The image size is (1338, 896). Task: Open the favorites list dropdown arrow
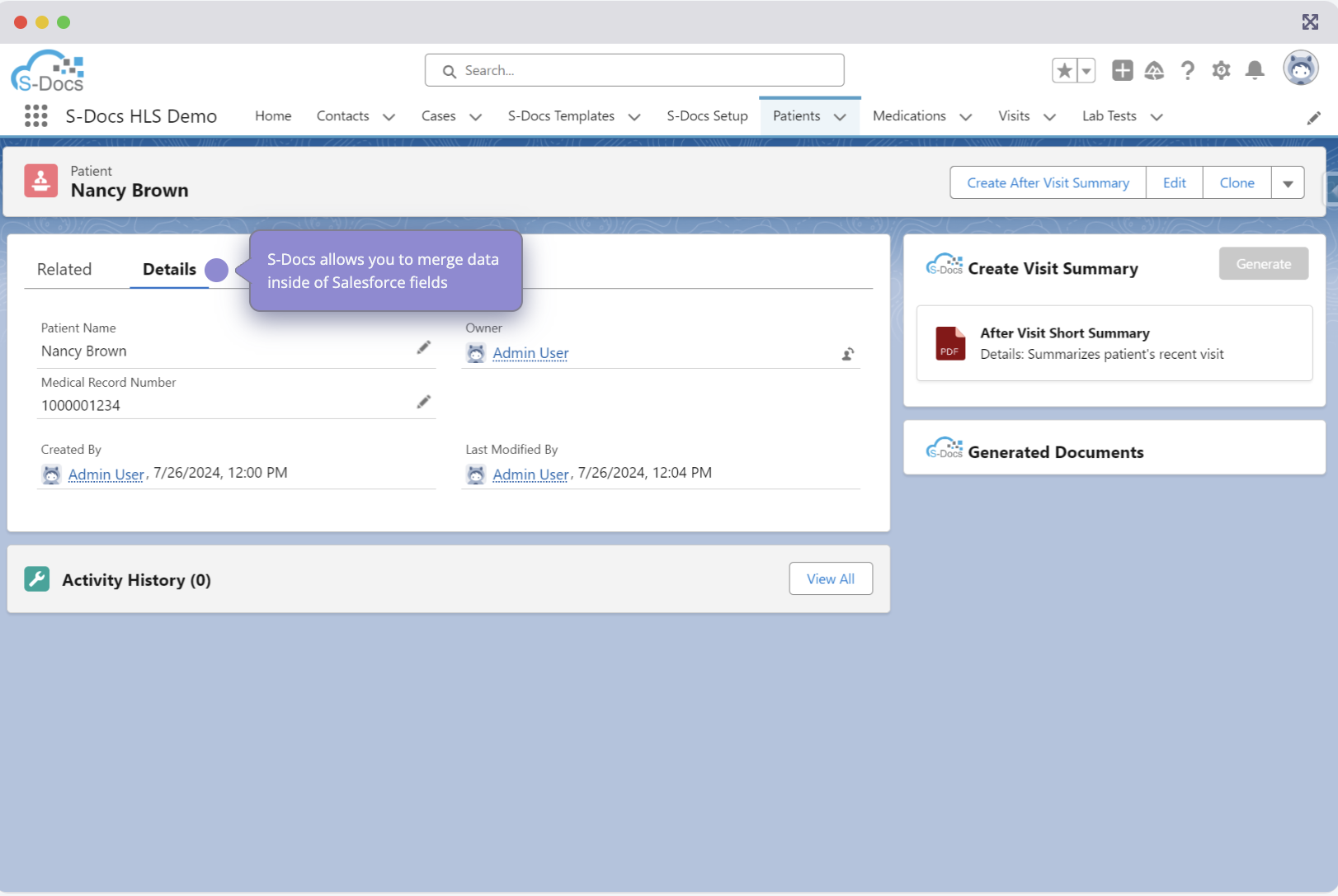1086,71
